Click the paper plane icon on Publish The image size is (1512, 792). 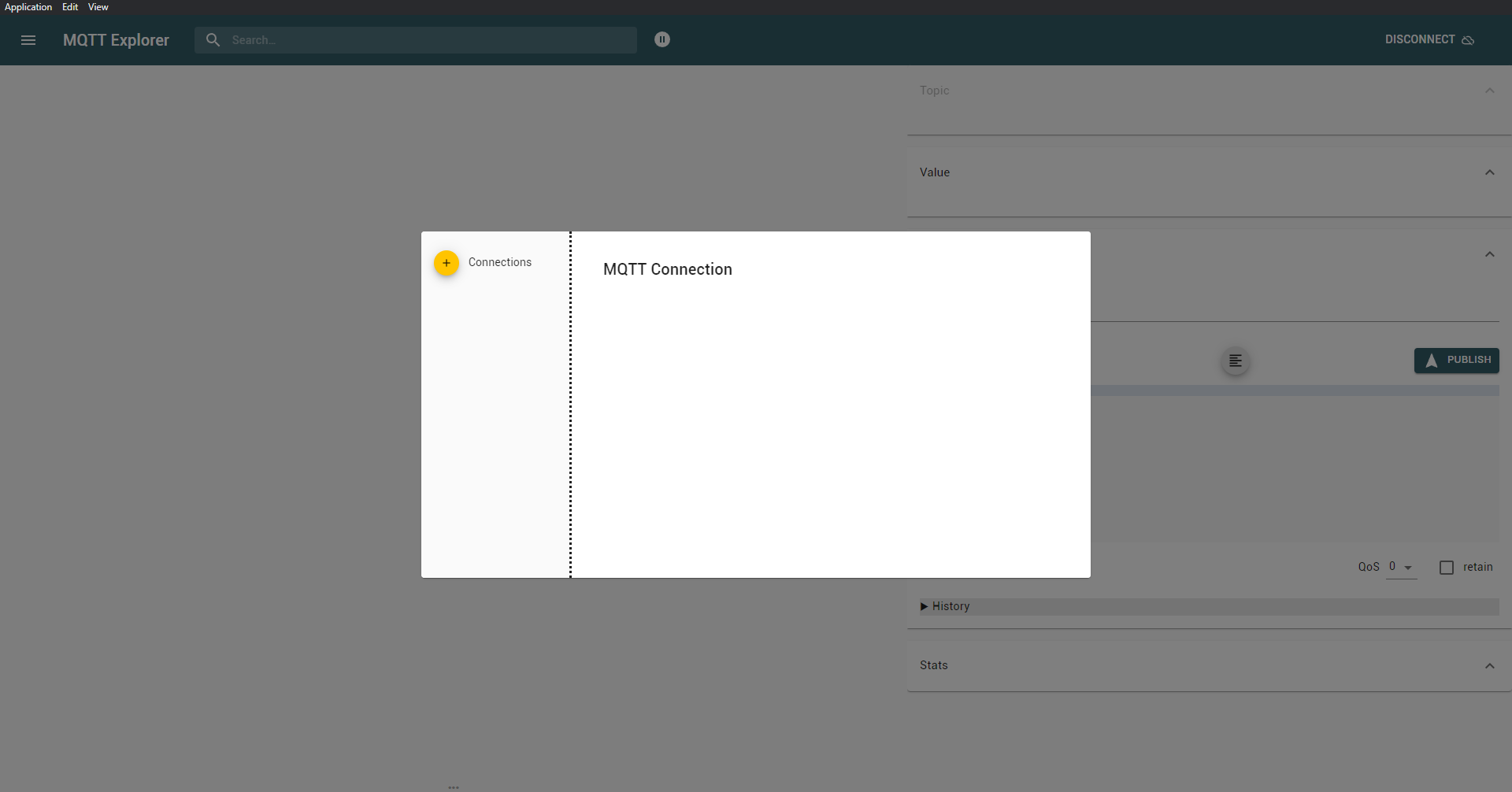pos(1432,361)
